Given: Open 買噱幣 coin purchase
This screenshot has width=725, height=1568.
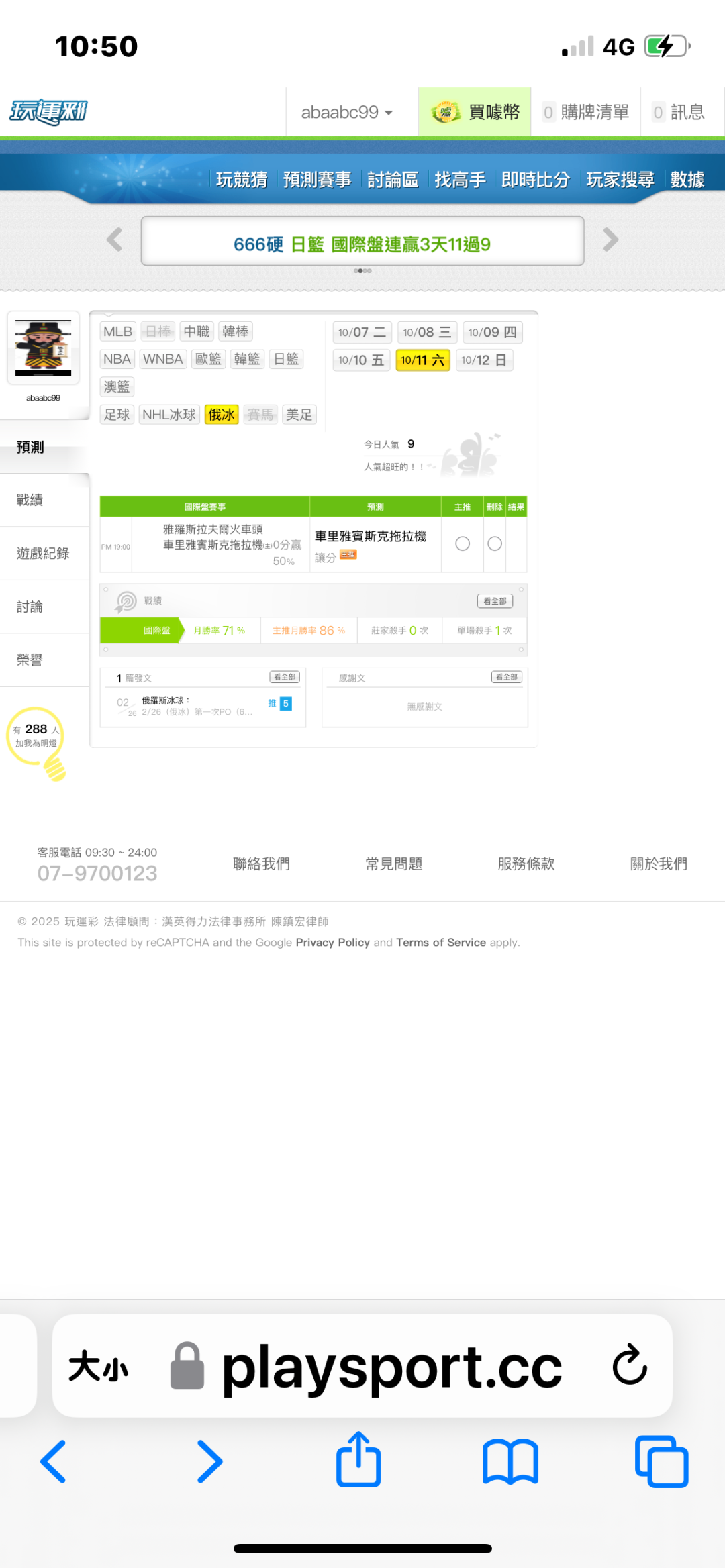Looking at the screenshot, I should pyautogui.click(x=475, y=112).
